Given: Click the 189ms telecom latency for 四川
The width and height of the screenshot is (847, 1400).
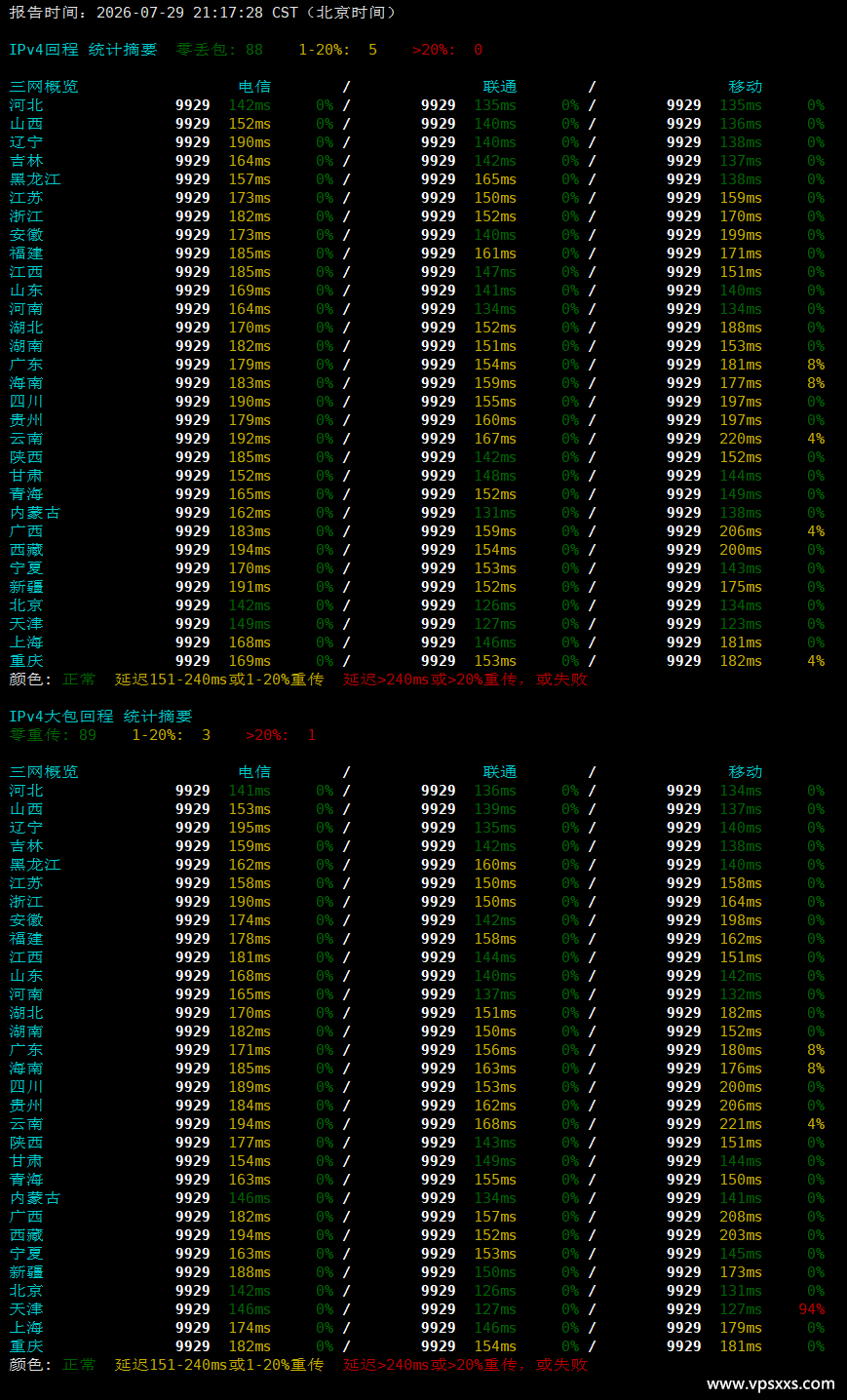Looking at the screenshot, I should pos(250,1087).
